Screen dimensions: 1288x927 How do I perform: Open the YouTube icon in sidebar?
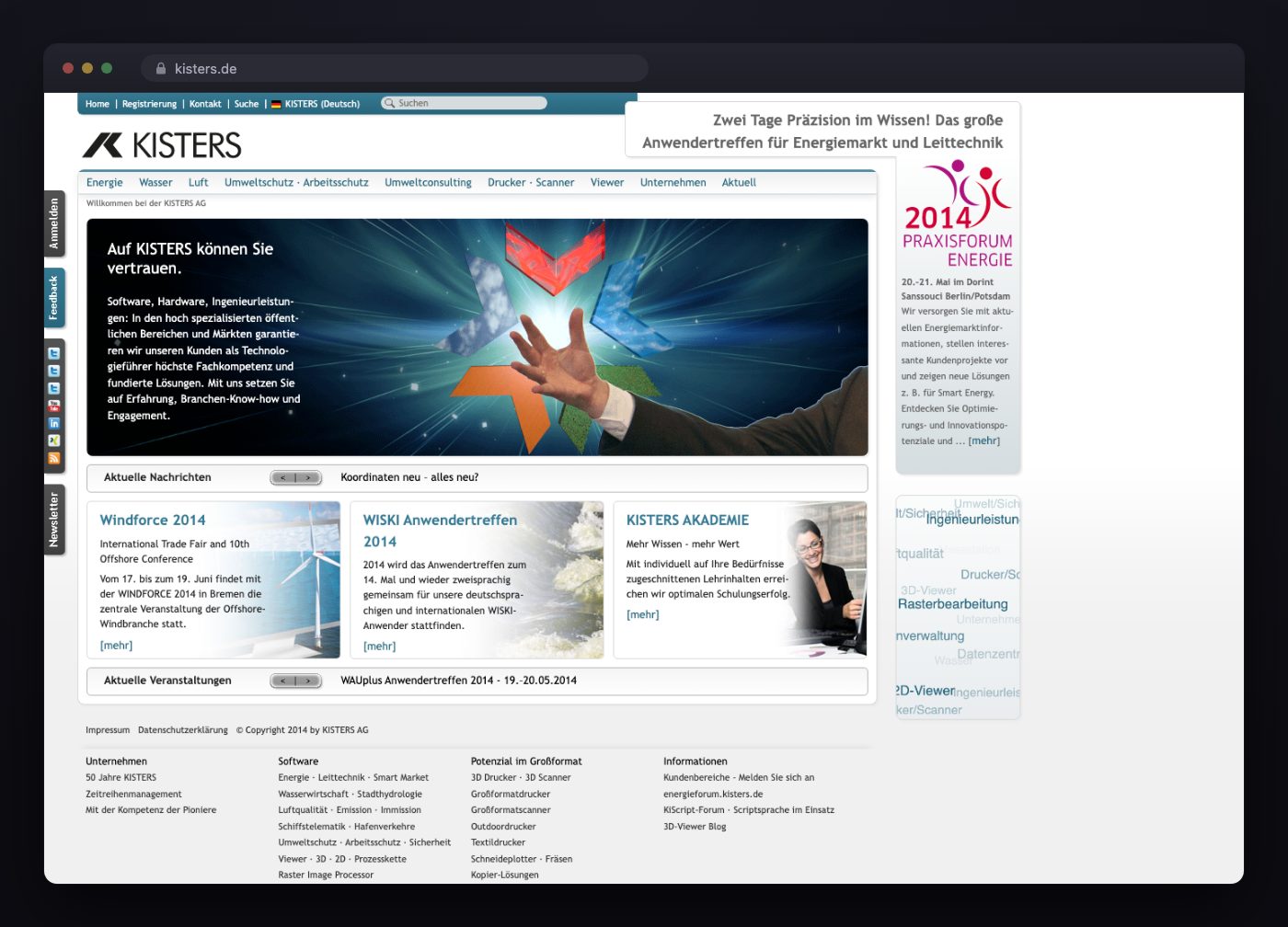click(53, 406)
